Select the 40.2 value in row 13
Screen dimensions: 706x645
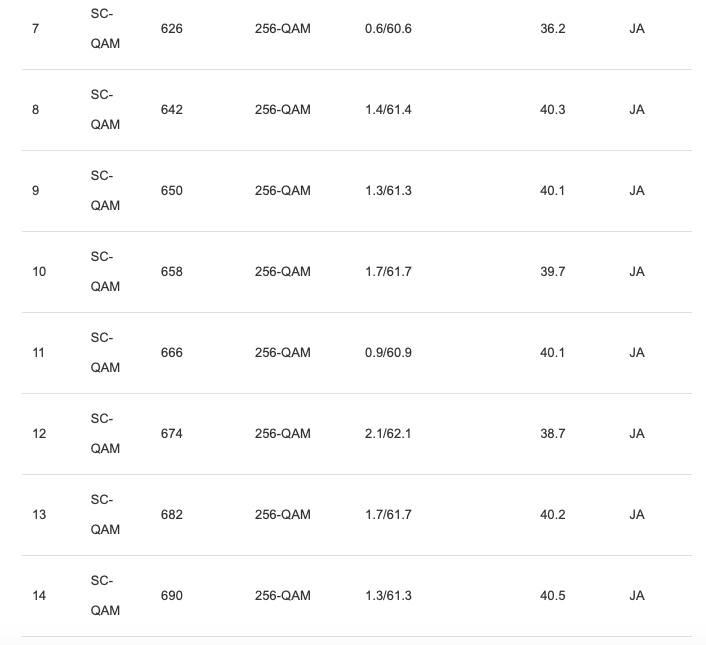(552, 515)
